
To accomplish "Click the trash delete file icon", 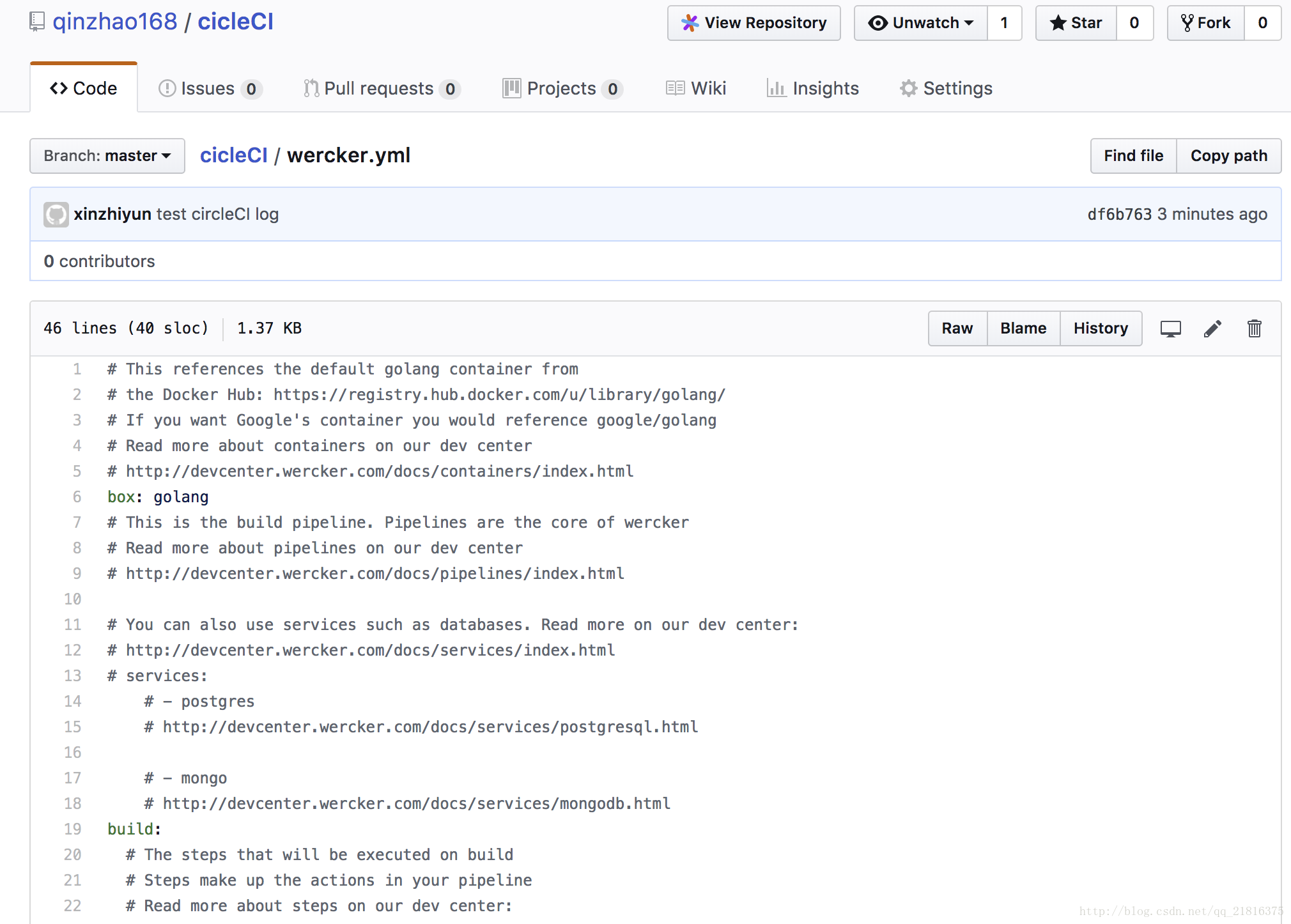I will click(1254, 328).
